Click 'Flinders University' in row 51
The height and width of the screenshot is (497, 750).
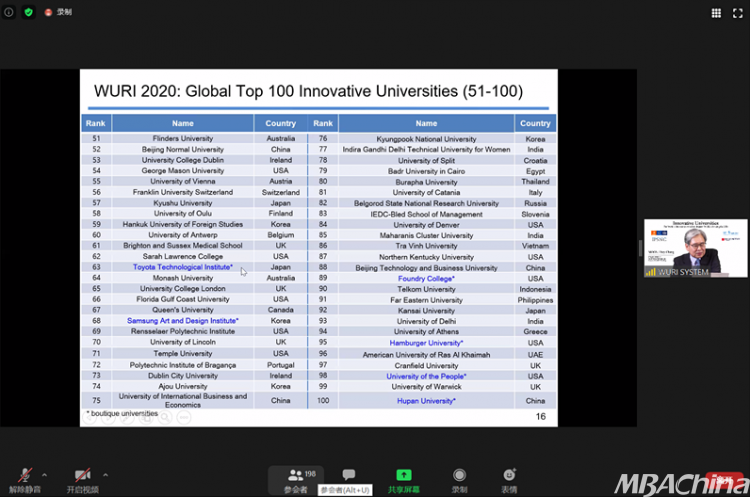(x=183, y=138)
